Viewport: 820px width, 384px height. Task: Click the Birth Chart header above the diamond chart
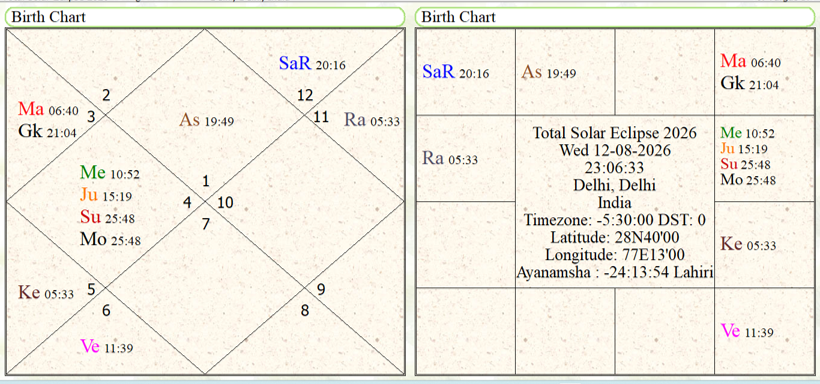205,17
